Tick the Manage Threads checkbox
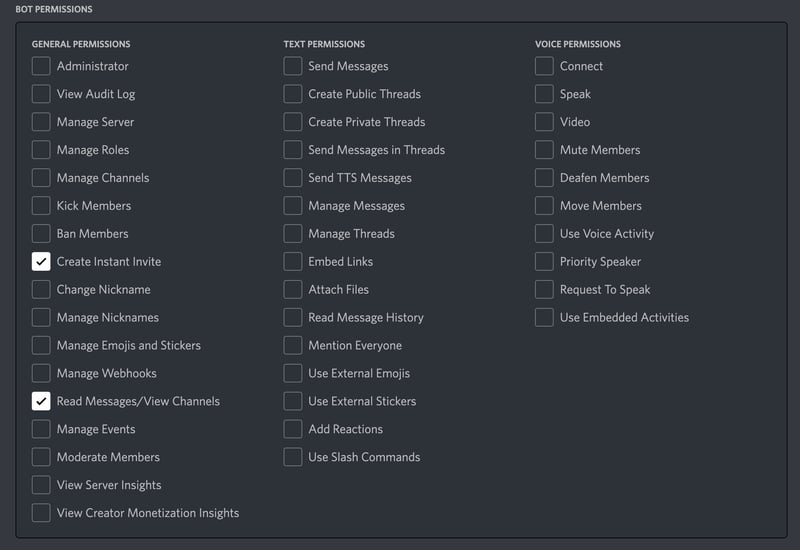This screenshot has width=800, height=550. pos(292,234)
